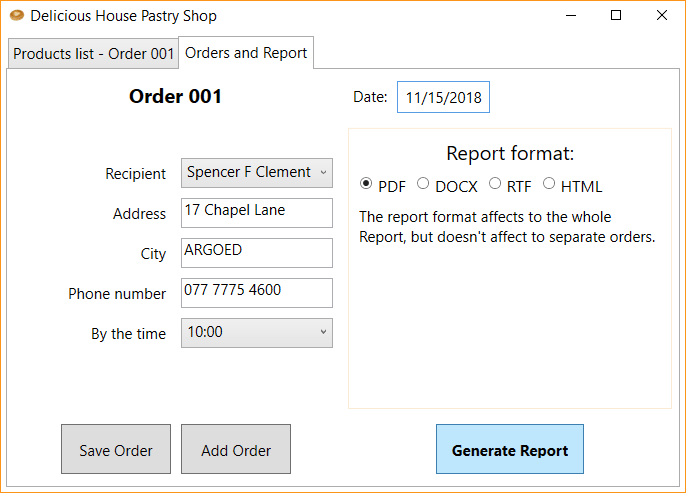
Task: Click into the Address text field
Action: pos(257,213)
